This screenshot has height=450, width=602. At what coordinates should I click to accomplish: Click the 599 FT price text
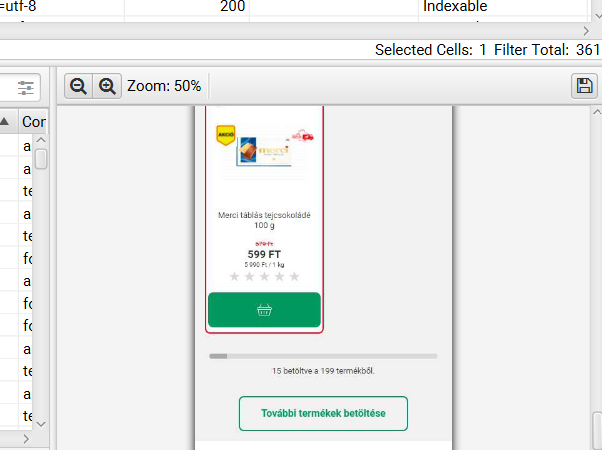click(264, 254)
